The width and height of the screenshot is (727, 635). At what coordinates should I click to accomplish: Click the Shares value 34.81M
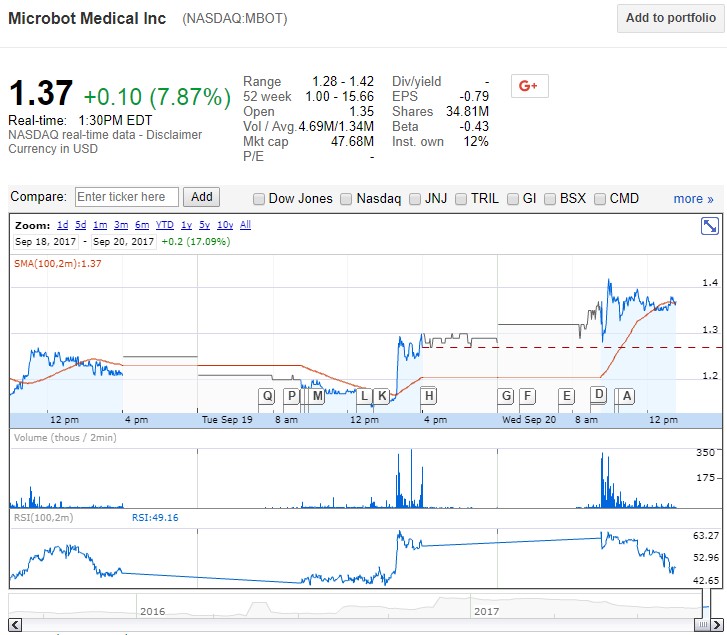click(x=467, y=111)
